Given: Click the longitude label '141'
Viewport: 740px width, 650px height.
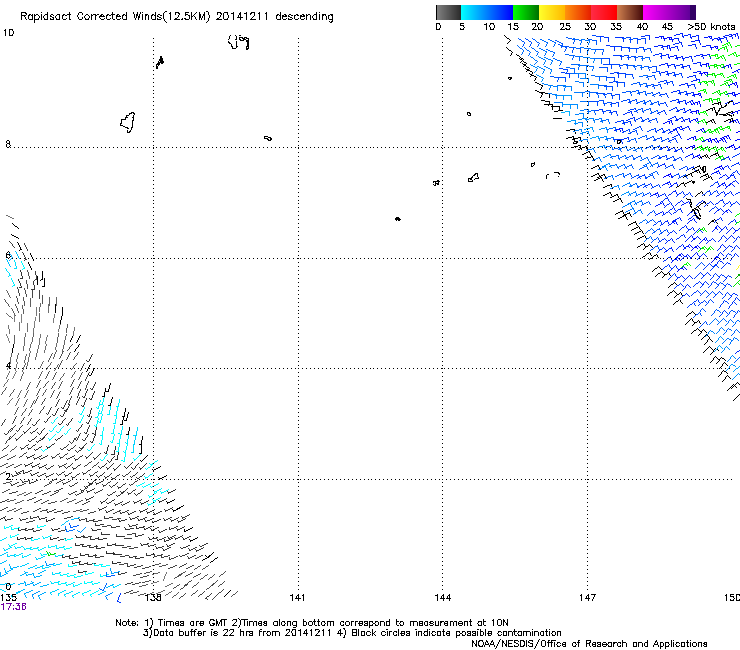Looking at the screenshot, I should pos(297,598).
